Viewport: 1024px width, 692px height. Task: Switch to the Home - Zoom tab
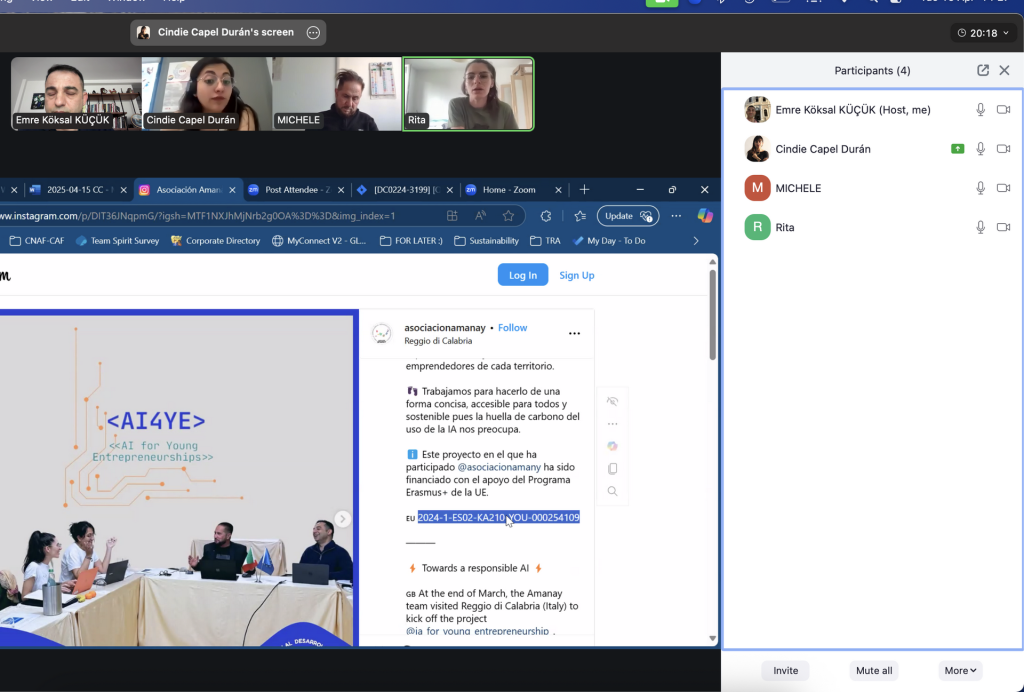pyautogui.click(x=514, y=190)
